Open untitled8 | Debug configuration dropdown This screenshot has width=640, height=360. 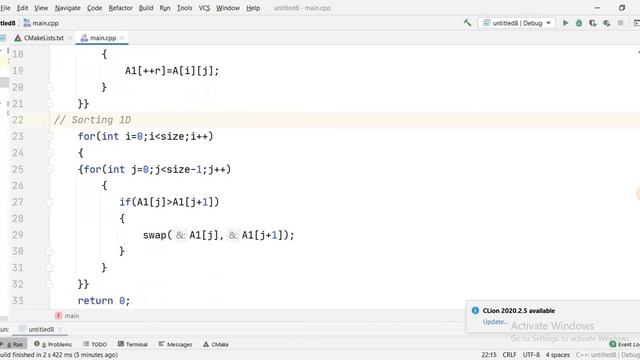[x=517, y=23]
